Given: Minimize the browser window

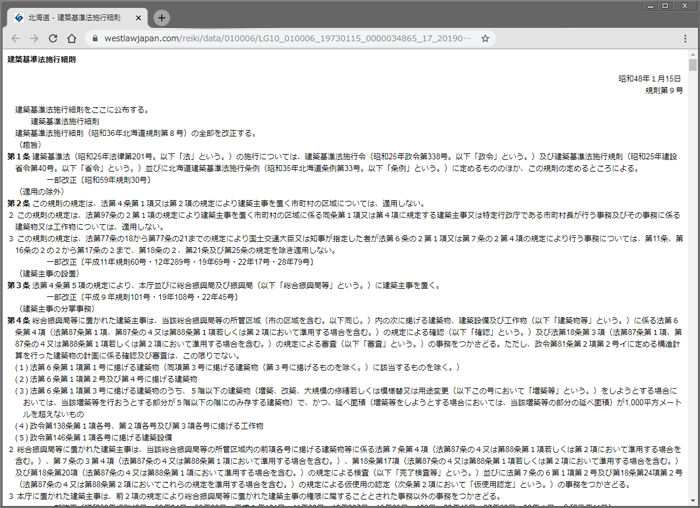Looking at the screenshot, I should click(x=650, y=6).
